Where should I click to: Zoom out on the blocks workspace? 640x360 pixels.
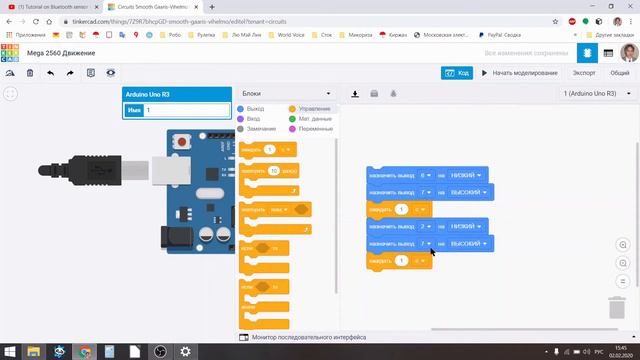pos(623,263)
